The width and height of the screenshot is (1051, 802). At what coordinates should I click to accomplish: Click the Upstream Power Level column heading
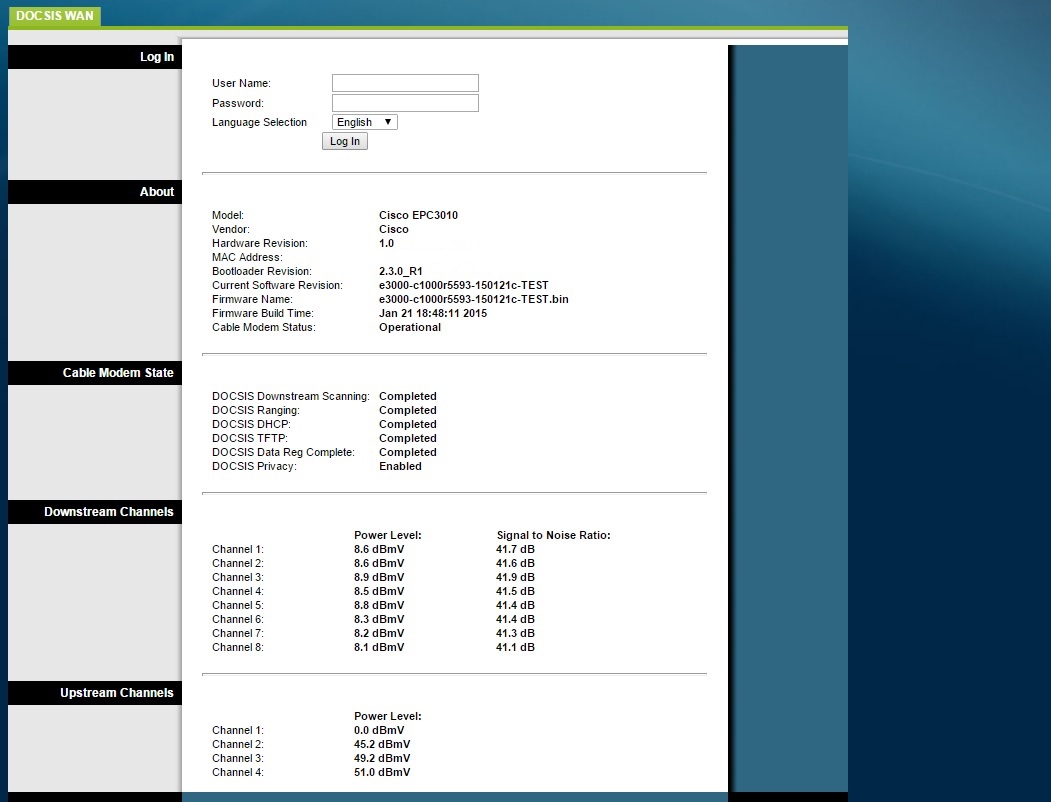point(387,716)
